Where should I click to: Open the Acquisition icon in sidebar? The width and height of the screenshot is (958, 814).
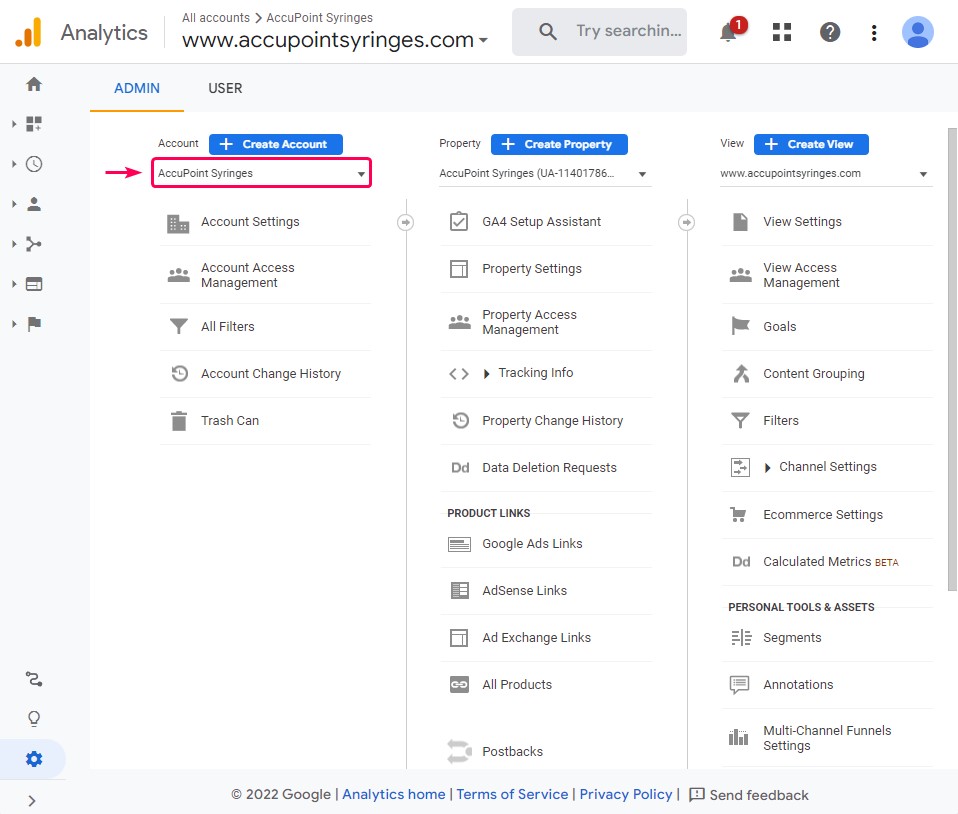coord(34,244)
